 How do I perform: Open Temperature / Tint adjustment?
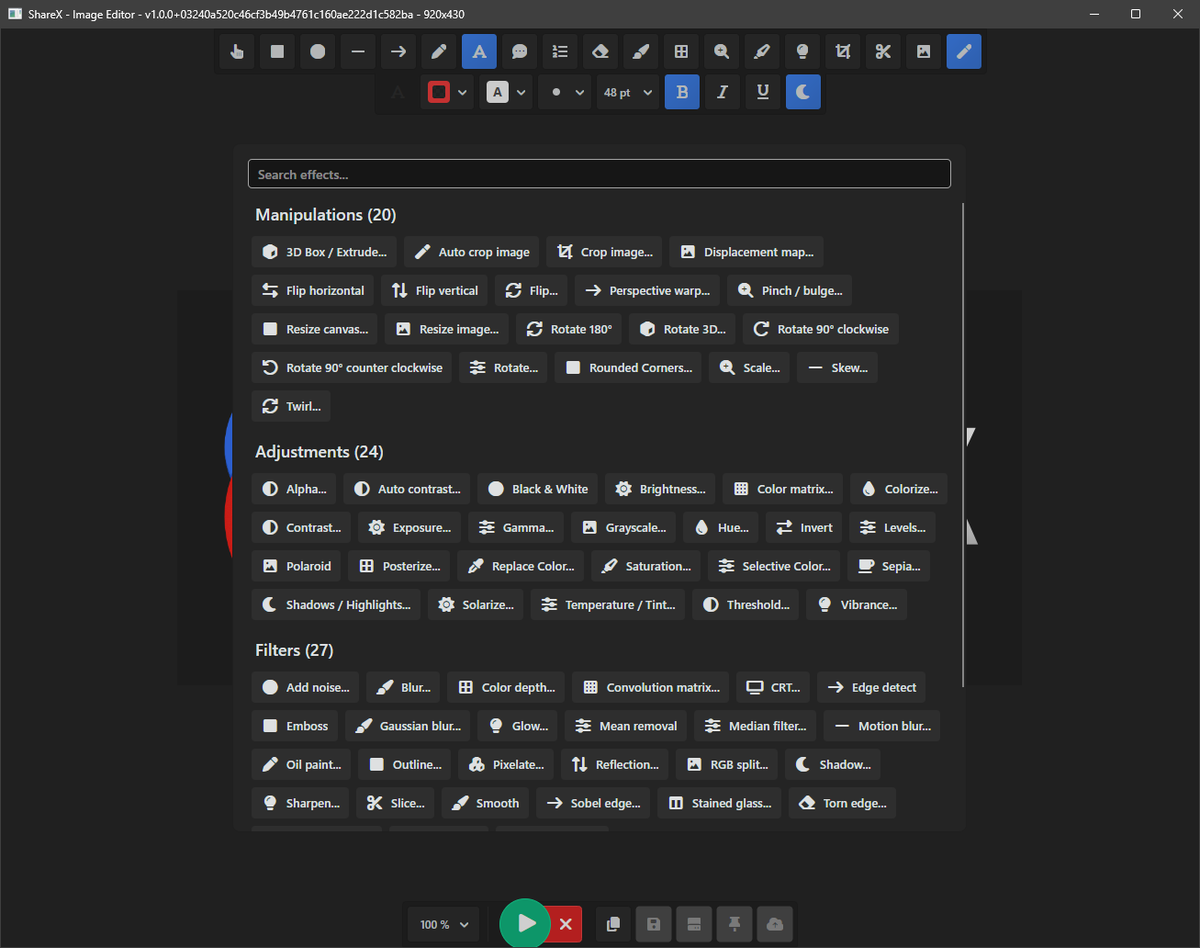(608, 604)
